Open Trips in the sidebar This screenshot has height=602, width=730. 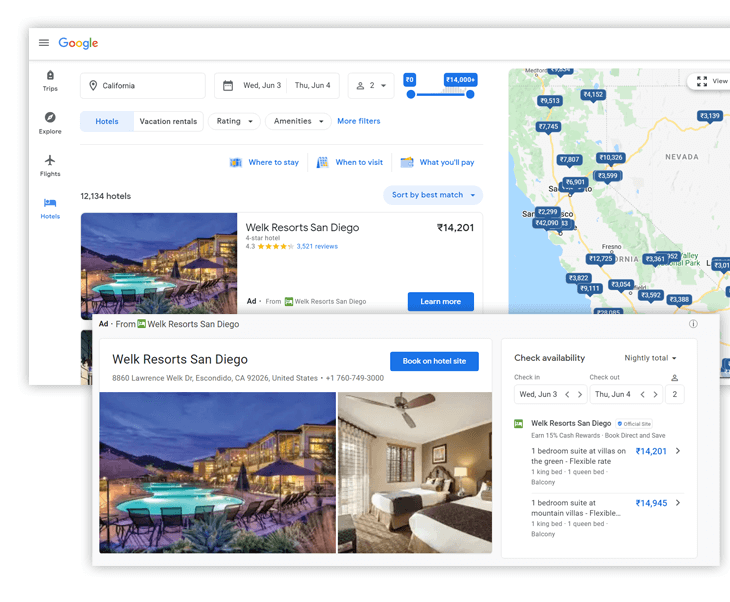click(50, 81)
